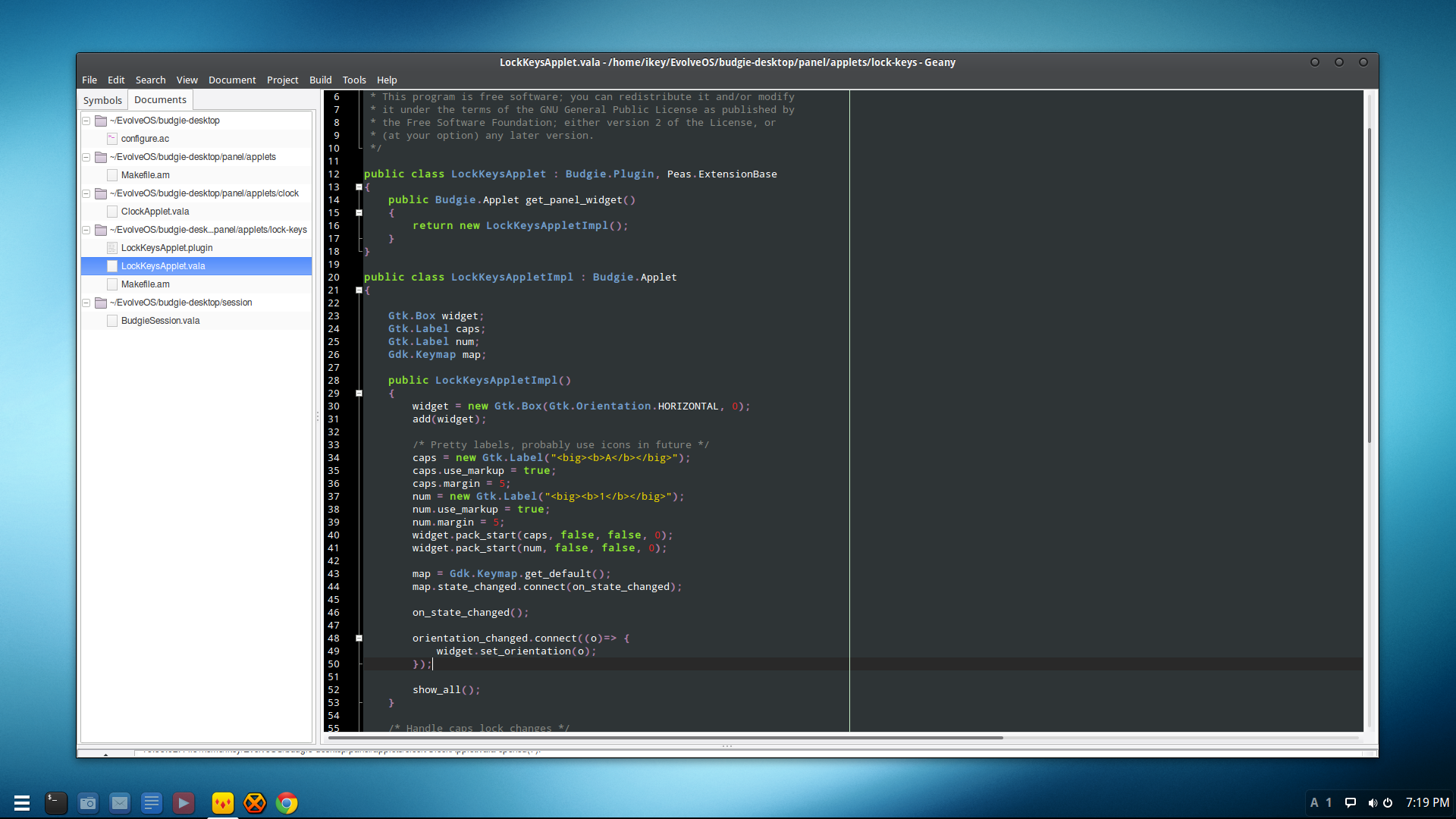Viewport: 1456px width, 819px height.
Task: Click the LockKeysApplet.plugin file icon
Action: [112, 248]
